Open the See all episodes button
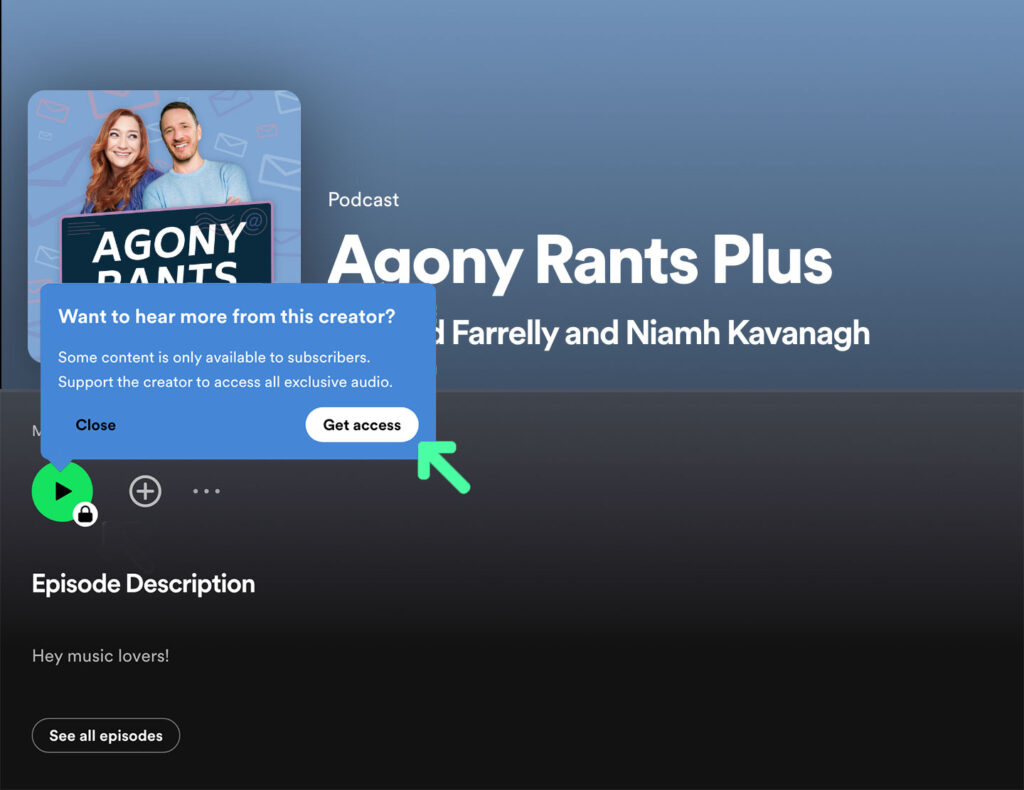The height and width of the screenshot is (790, 1024). 106,736
